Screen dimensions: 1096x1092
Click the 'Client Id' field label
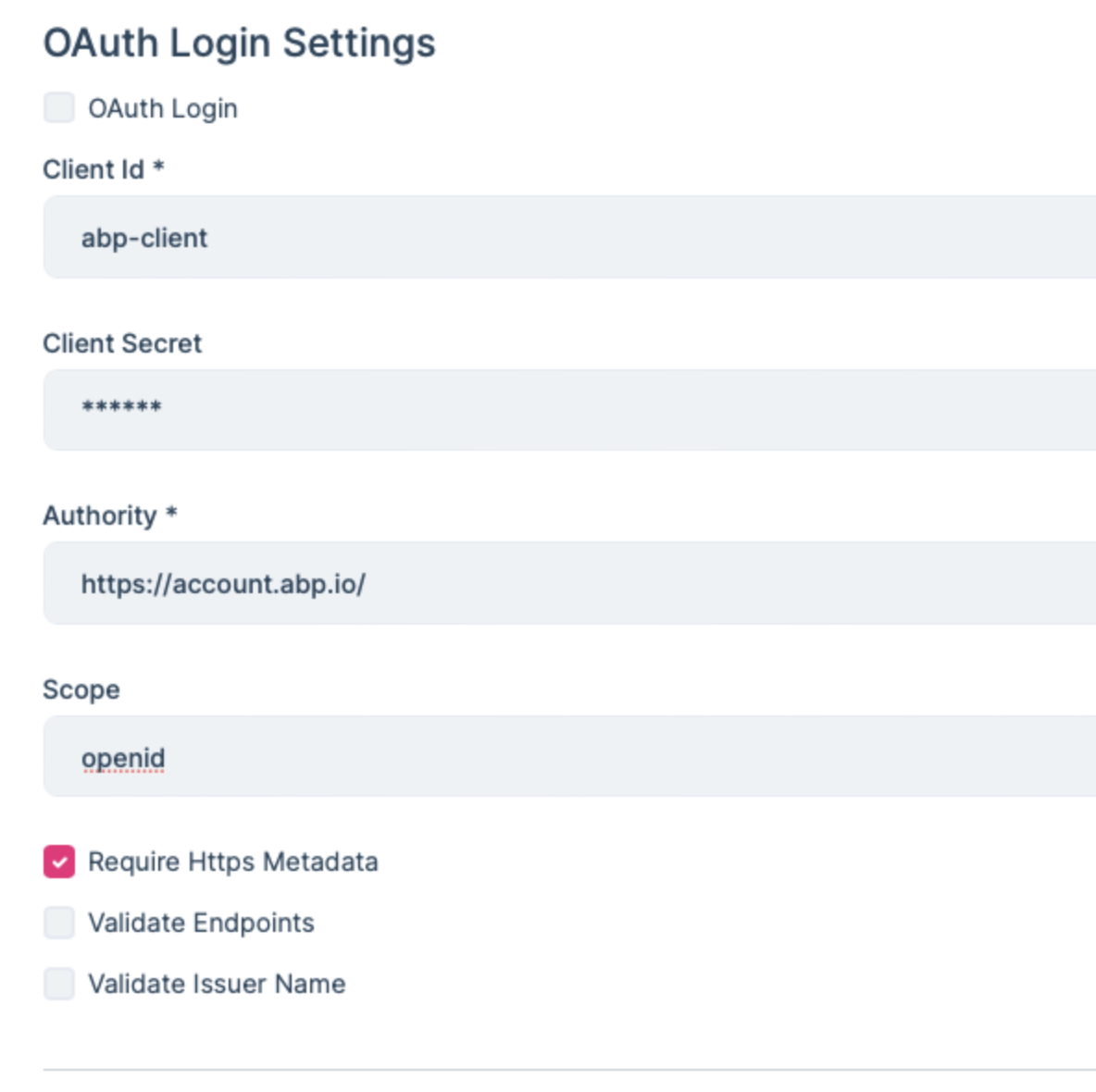tap(93, 169)
